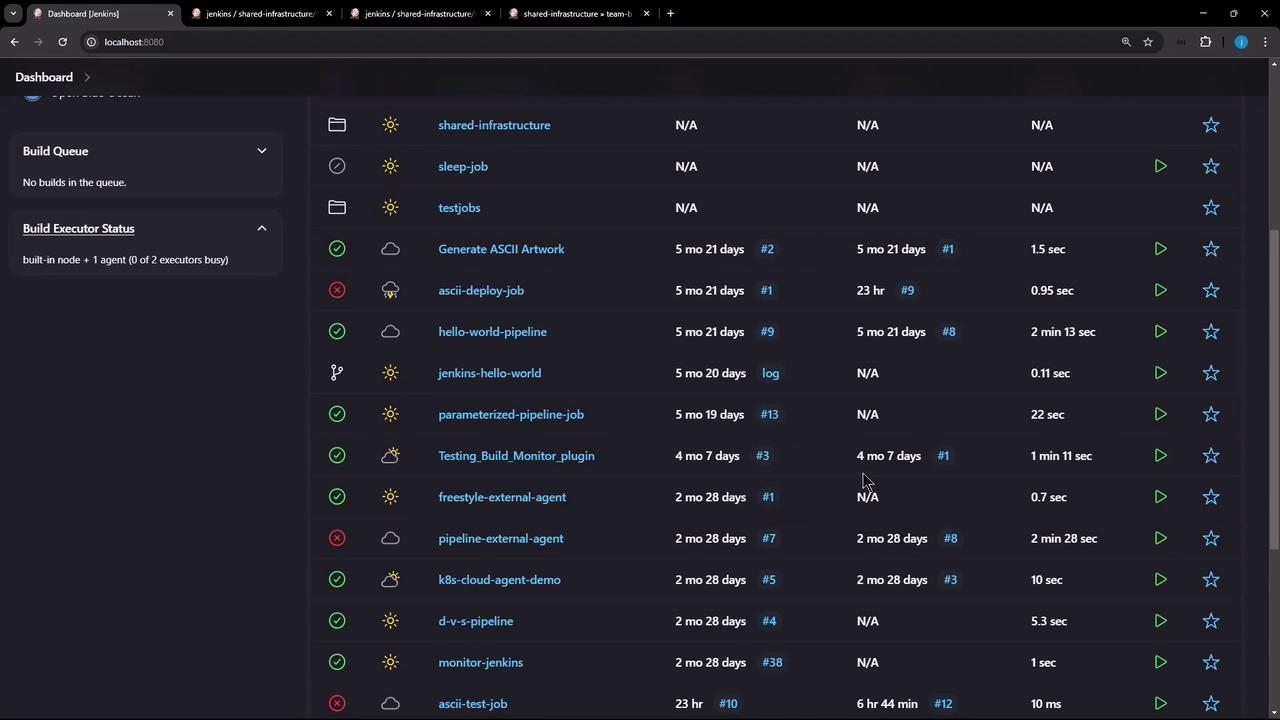Open the Testing_Build_Monitor_plugin job
The image size is (1280, 720).
516,456
